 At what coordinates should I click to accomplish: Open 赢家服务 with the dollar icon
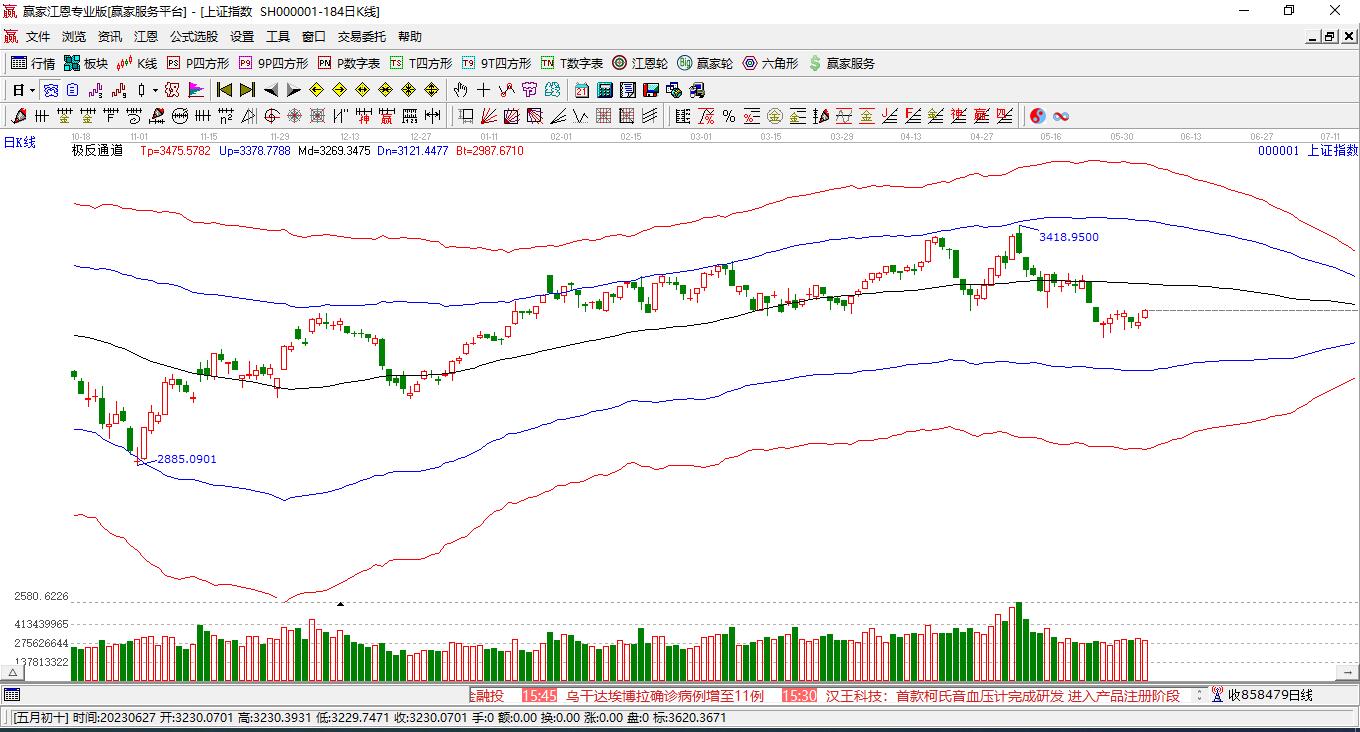(x=841, y=63)
